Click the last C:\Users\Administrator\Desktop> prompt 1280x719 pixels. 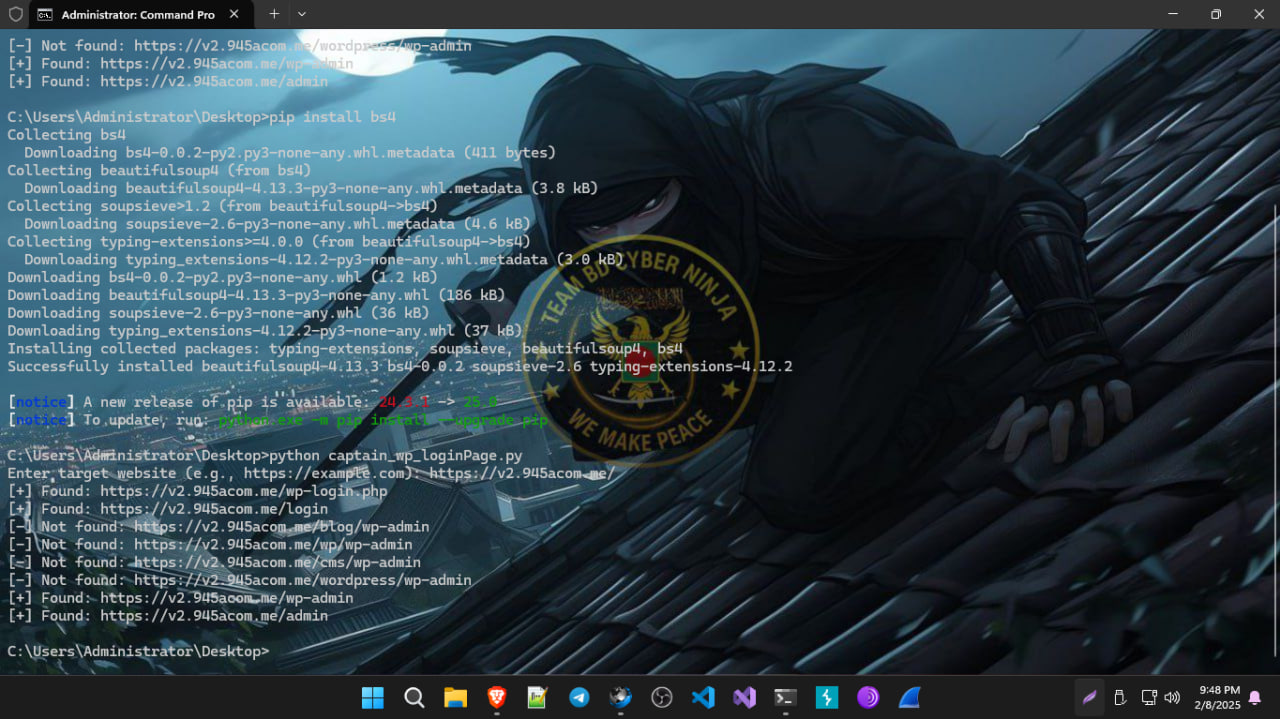coord(138,652)
